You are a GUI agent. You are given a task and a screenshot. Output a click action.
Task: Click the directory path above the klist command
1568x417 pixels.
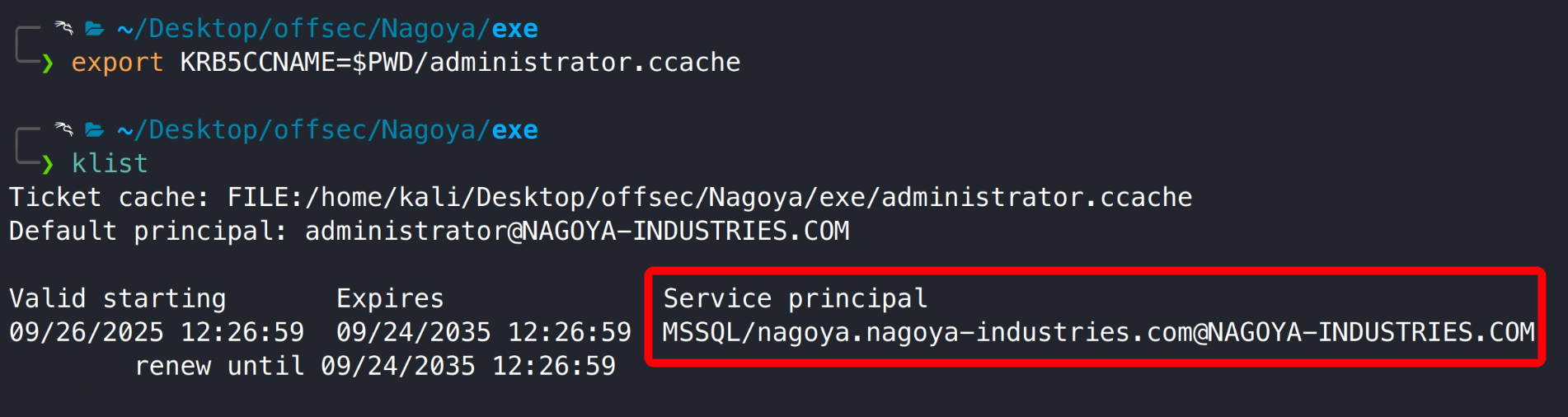click(x=327, y=130)
